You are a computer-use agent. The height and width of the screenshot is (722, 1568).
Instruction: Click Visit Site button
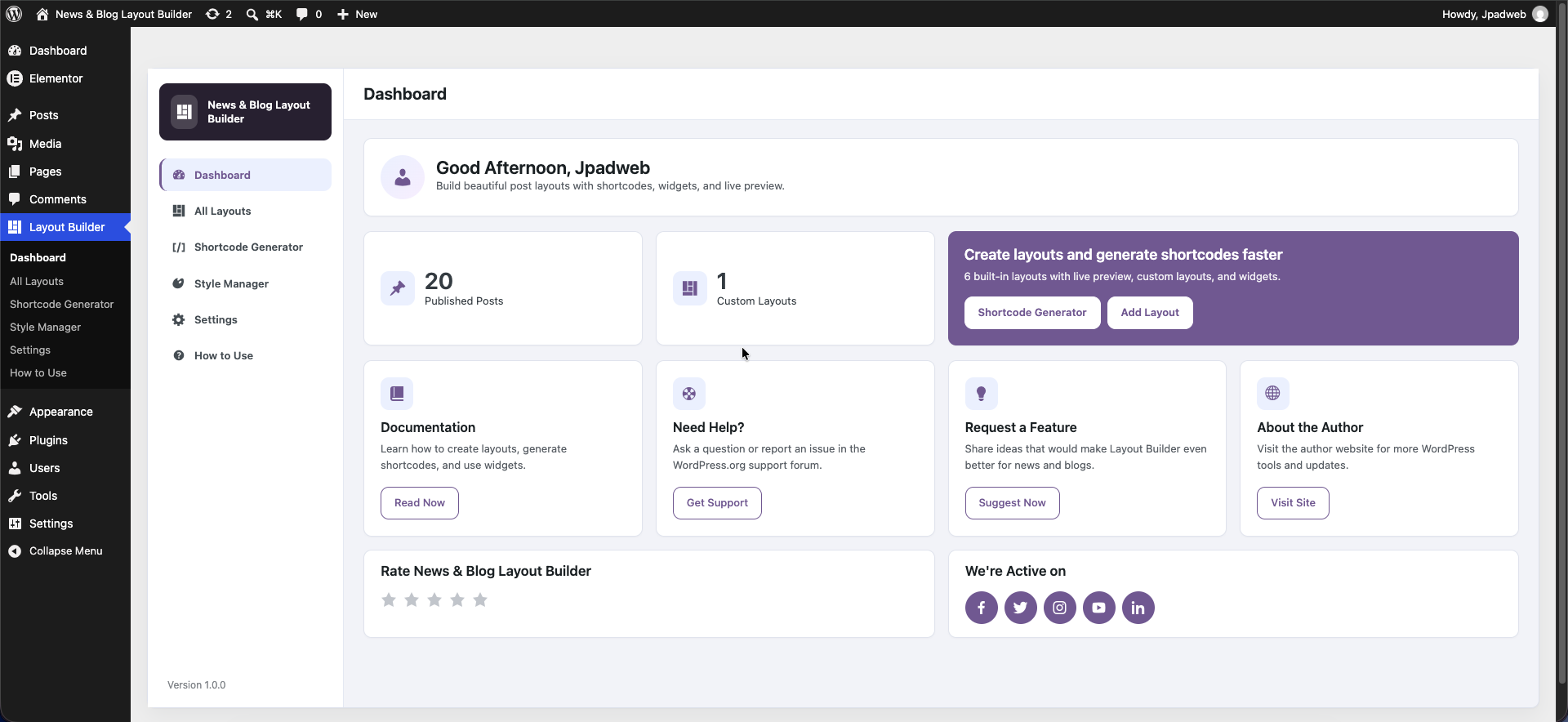(x=1293, y=503)
